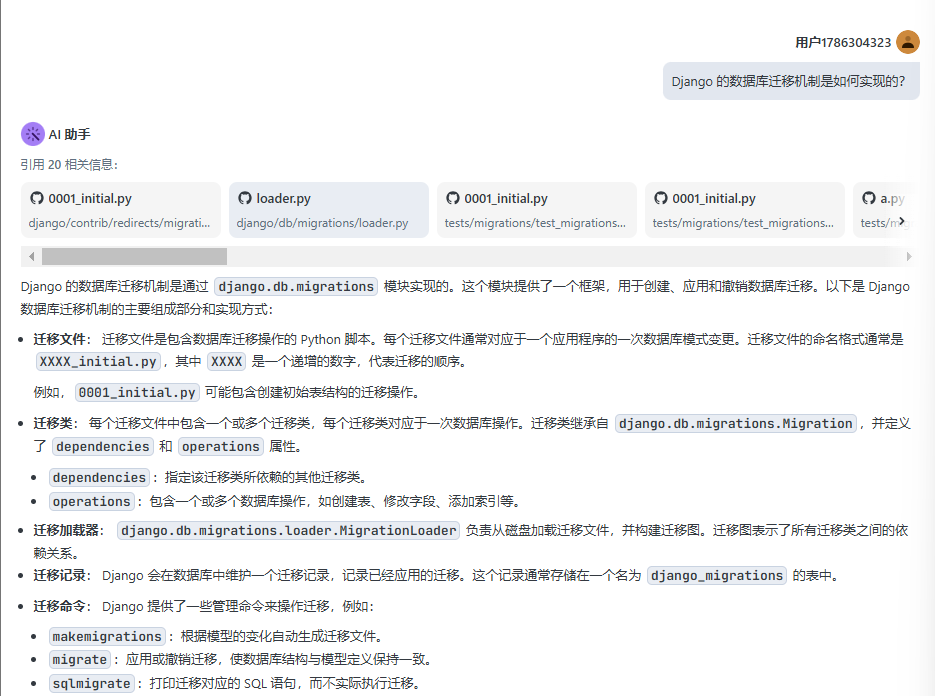Click the user avatar icon beside 用户1786304323
Screen dimensions: 935x696
[908, 42]
